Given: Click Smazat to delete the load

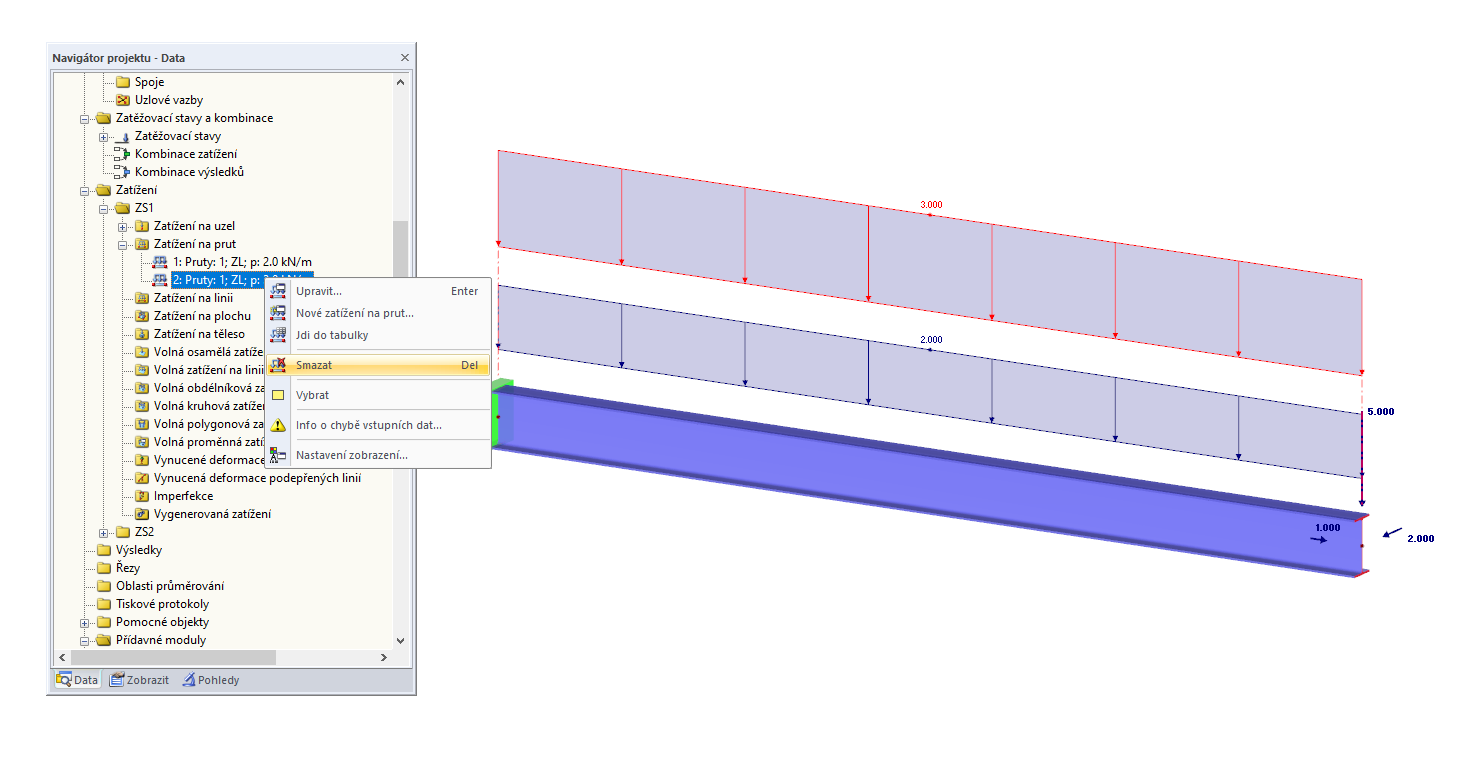Looking at the screenshot, I should tap(378, 365).
